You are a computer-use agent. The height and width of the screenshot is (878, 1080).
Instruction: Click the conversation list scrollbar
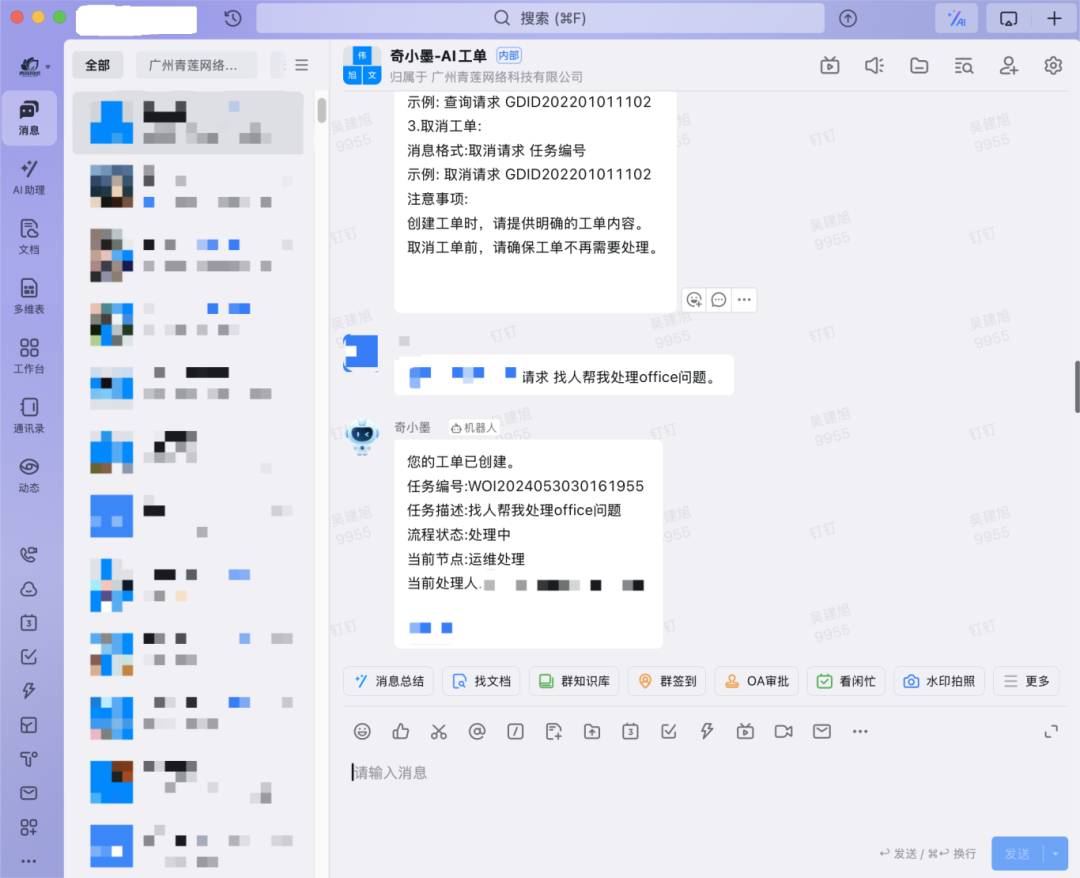click(322, 110)
